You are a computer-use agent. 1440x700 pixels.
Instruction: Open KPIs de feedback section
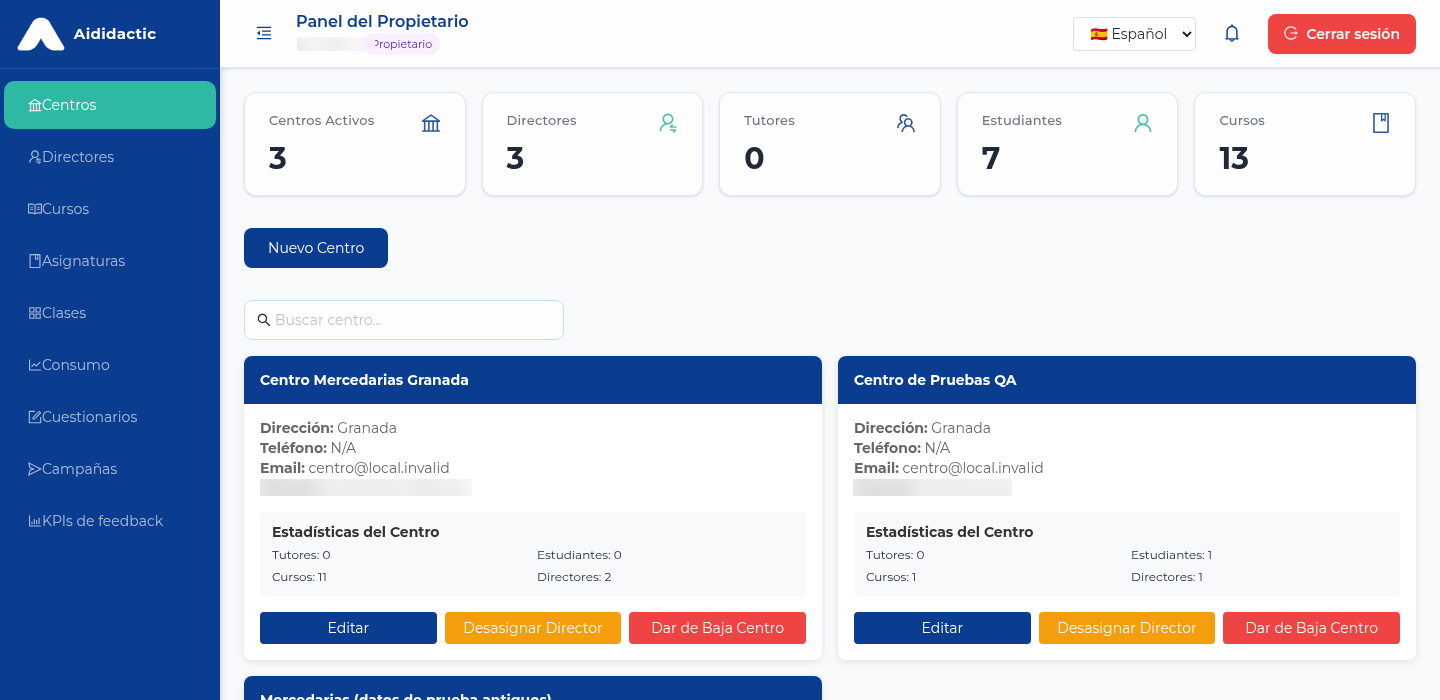coord(110,521)
